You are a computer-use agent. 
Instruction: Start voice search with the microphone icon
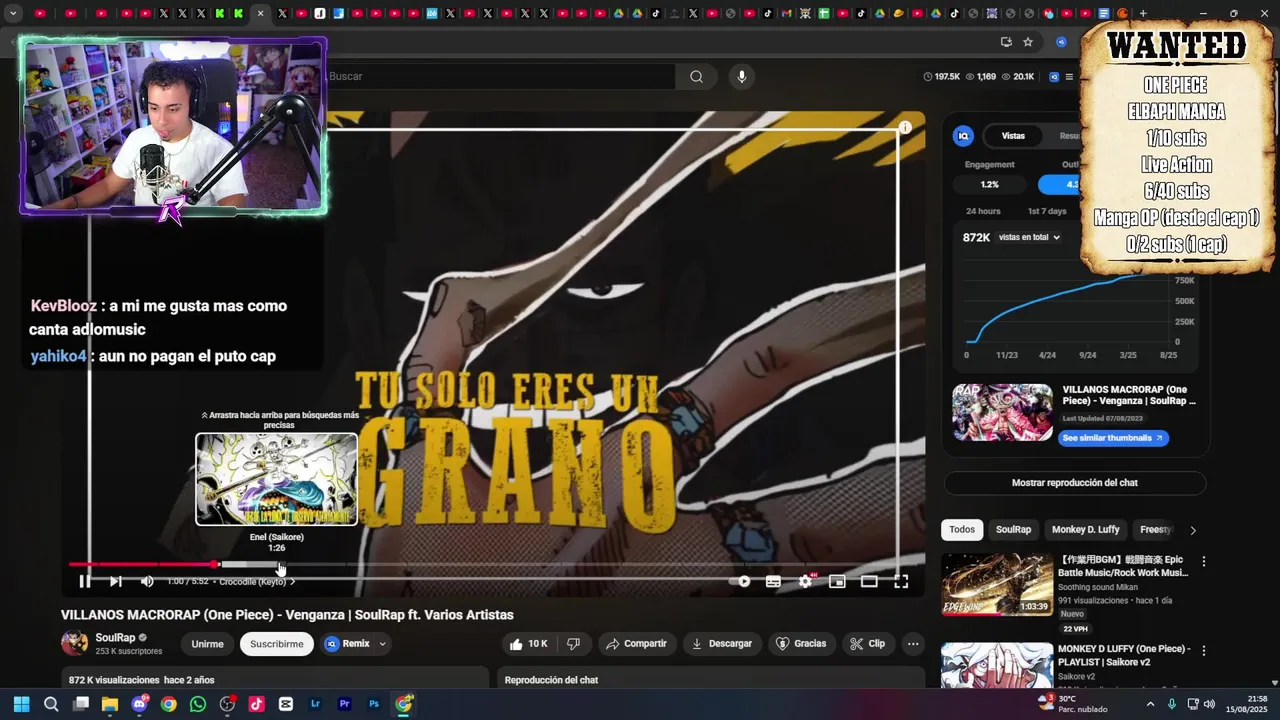[741, 76]
